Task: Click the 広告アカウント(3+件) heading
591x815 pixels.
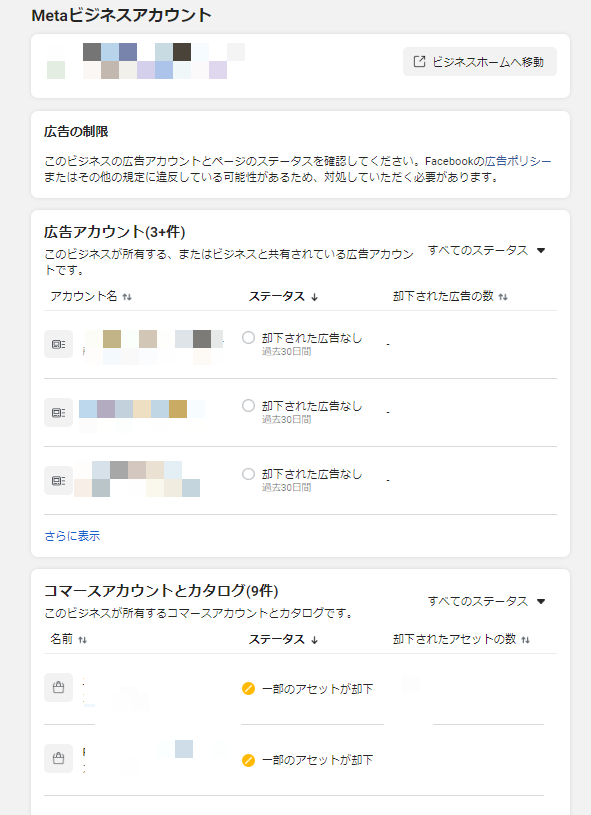Action: point(114,231)
